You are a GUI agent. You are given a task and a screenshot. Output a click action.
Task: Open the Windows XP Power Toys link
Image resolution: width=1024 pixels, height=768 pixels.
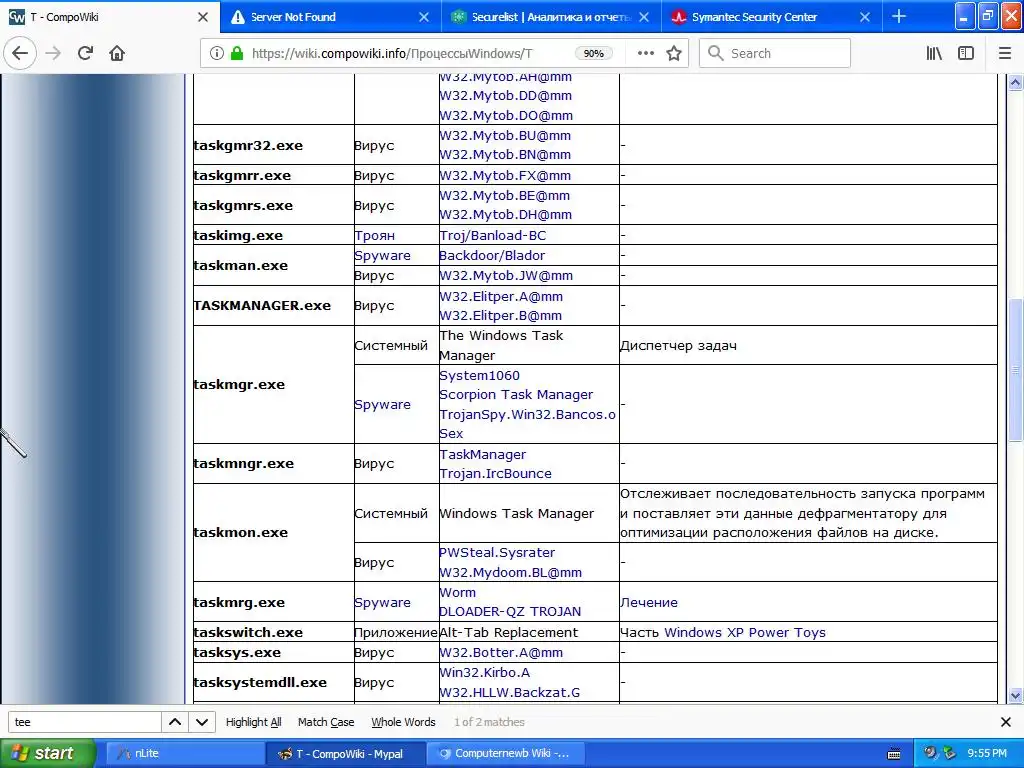pos(745,632)
